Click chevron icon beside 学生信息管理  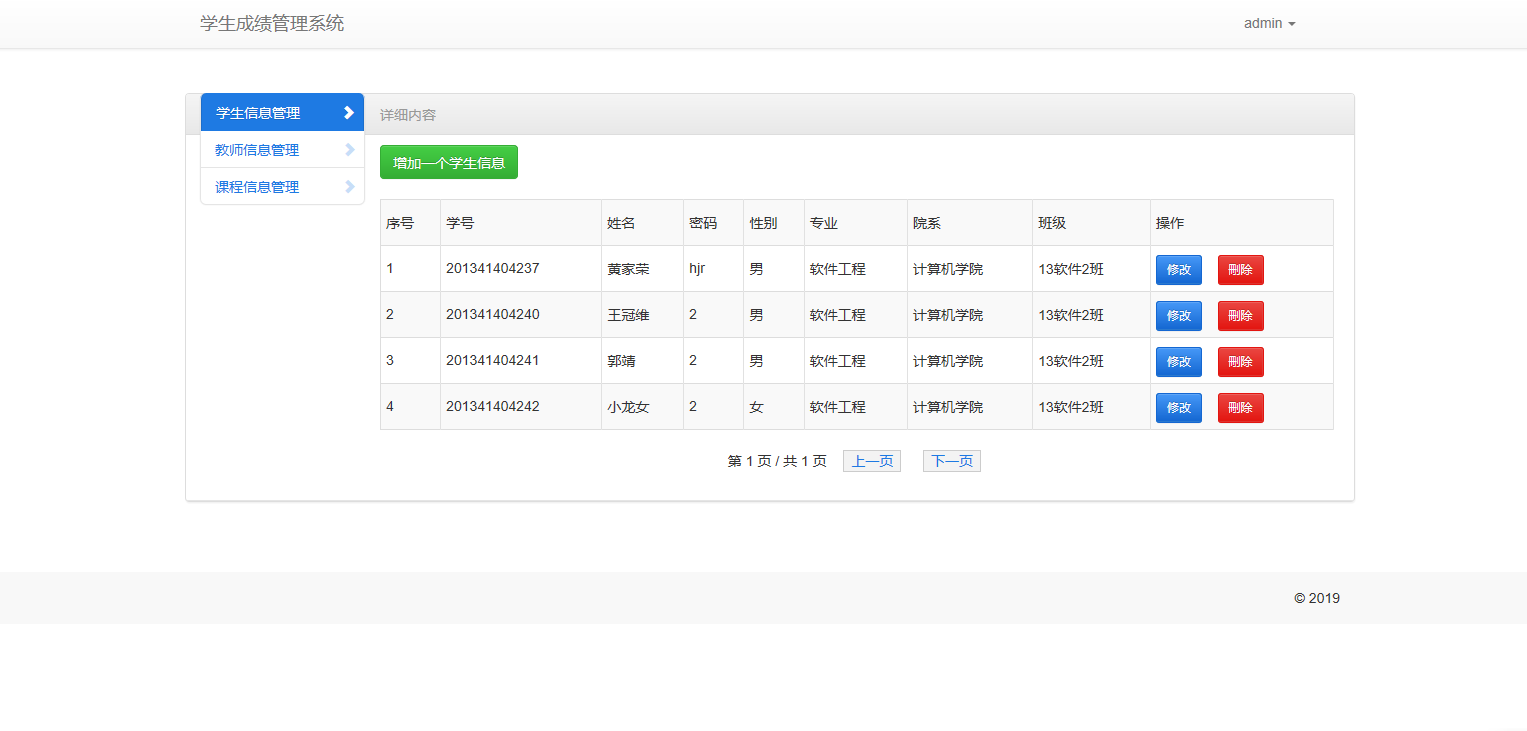pos(348,113)
